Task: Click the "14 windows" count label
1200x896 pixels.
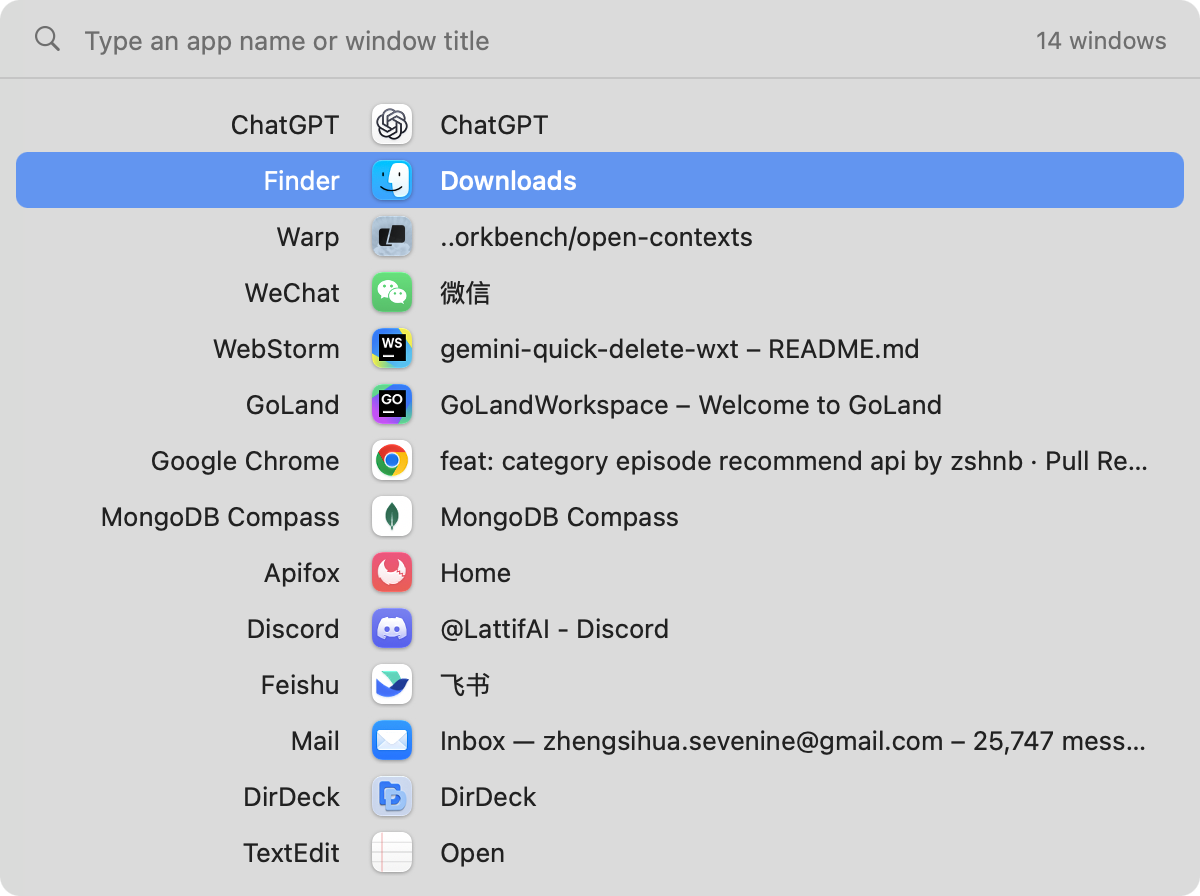Action: pyautogui.click(x=1101, y=41)
